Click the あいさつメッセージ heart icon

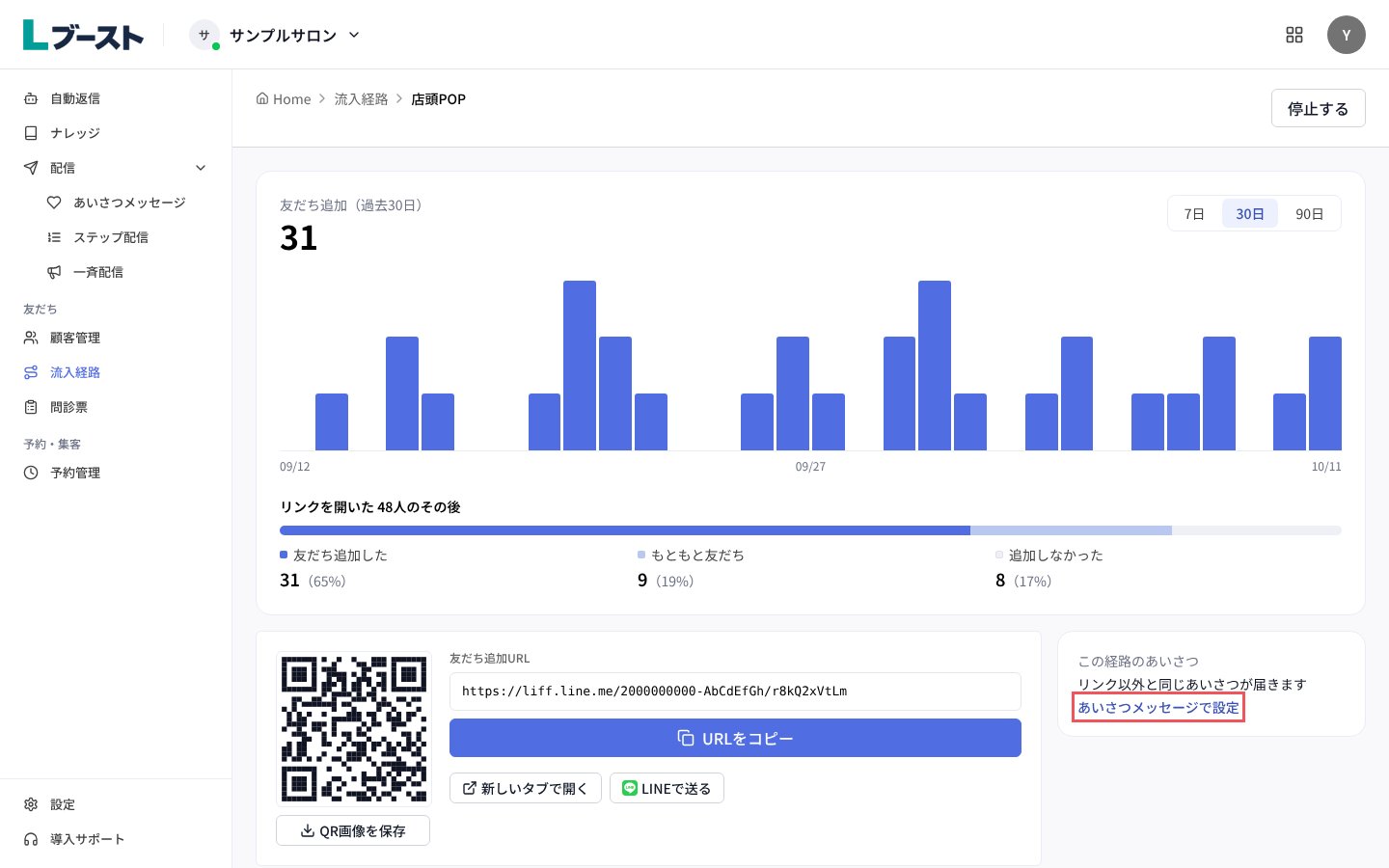pyautogui.click(x=54, y=203)
